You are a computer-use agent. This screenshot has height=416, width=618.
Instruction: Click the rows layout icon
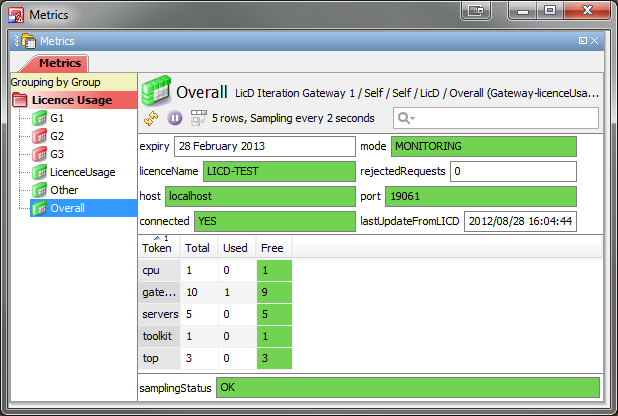click(198, 118)
